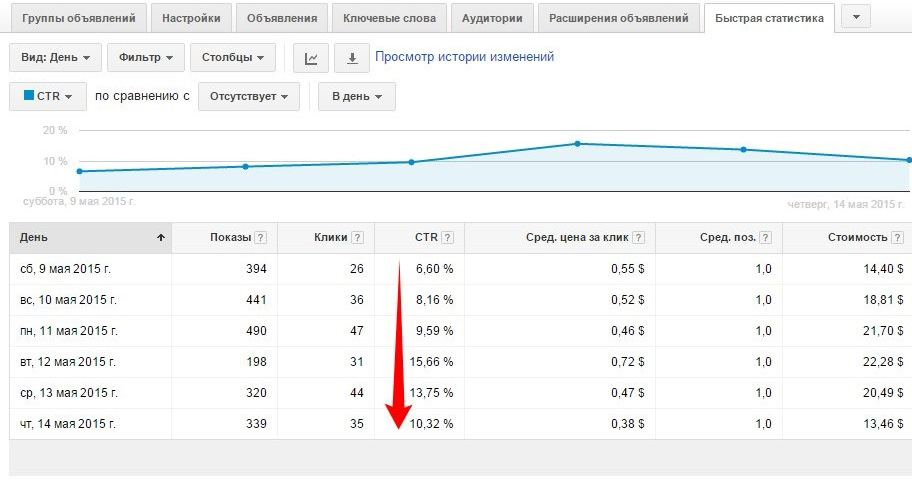Open the Фильтр dropdown
The height and width of the screenshot is (484, 912).
click(146, 58)
